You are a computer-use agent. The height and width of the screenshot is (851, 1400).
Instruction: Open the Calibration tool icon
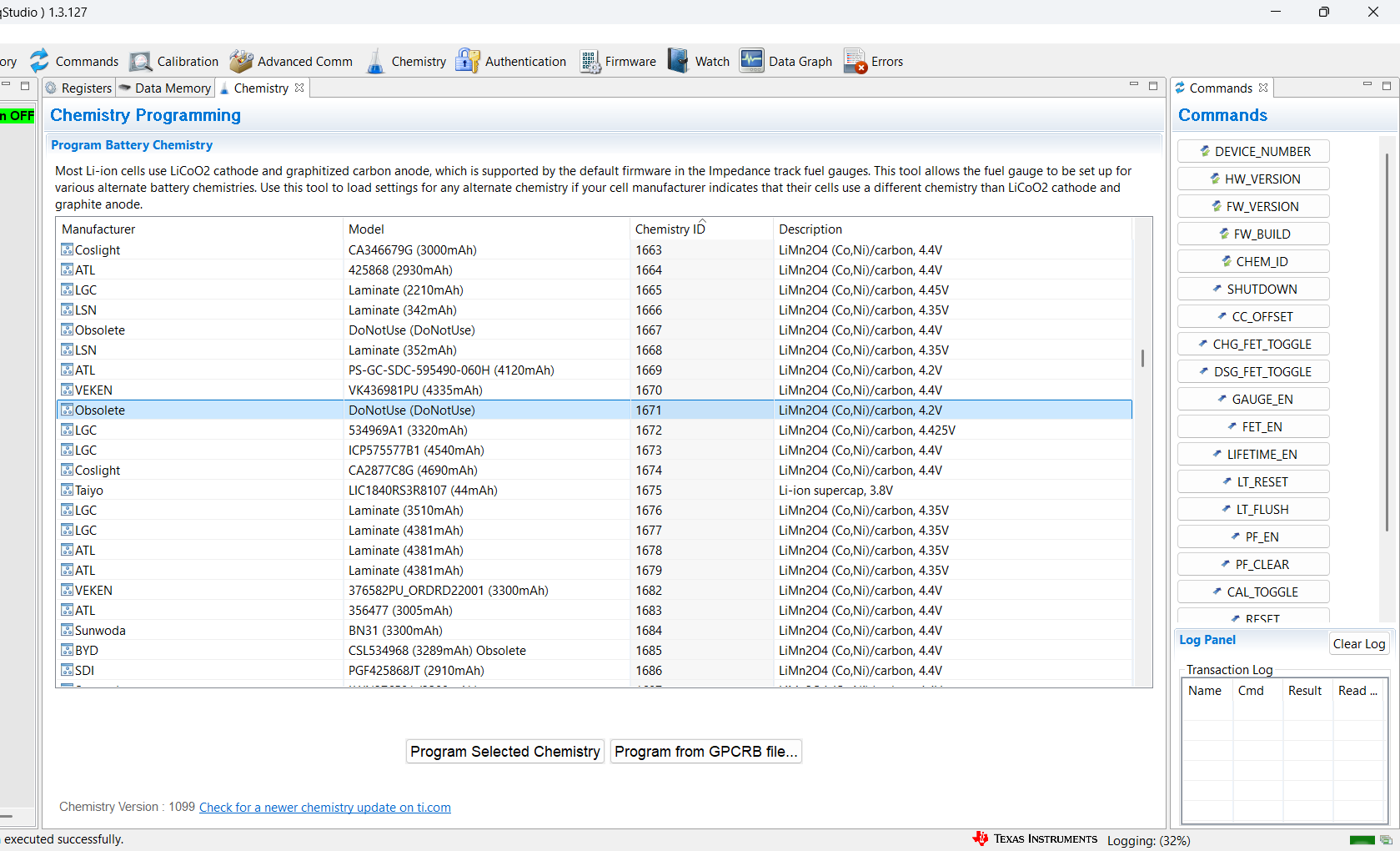[141, 61]
